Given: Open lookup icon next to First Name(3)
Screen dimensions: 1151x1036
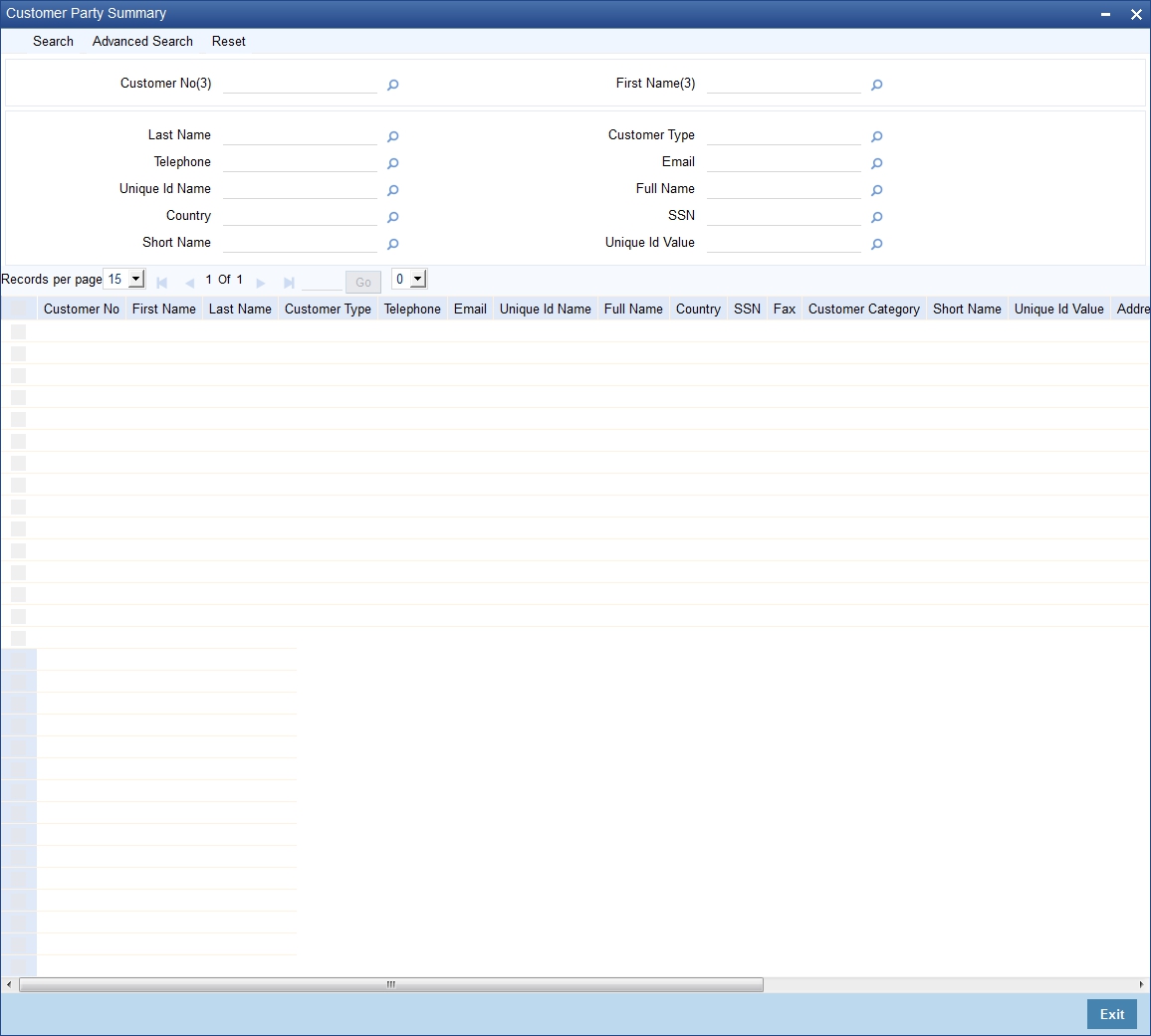Looking at the screenshot, I should [x=876, y=86].
